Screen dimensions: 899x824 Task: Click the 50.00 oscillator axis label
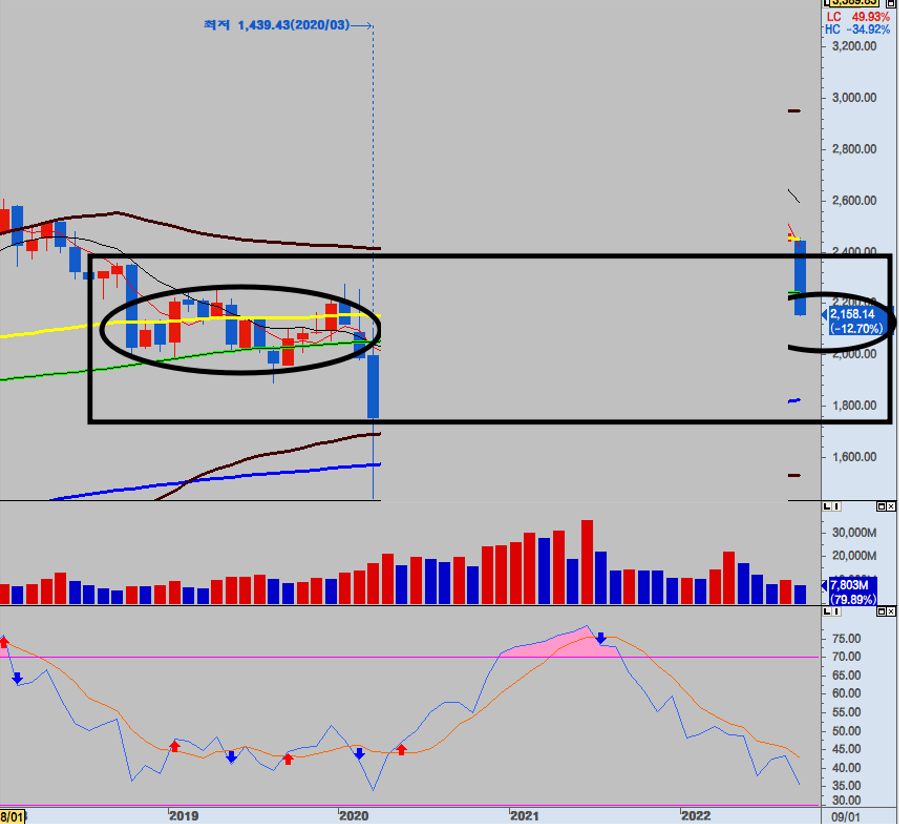pos(847,731)
